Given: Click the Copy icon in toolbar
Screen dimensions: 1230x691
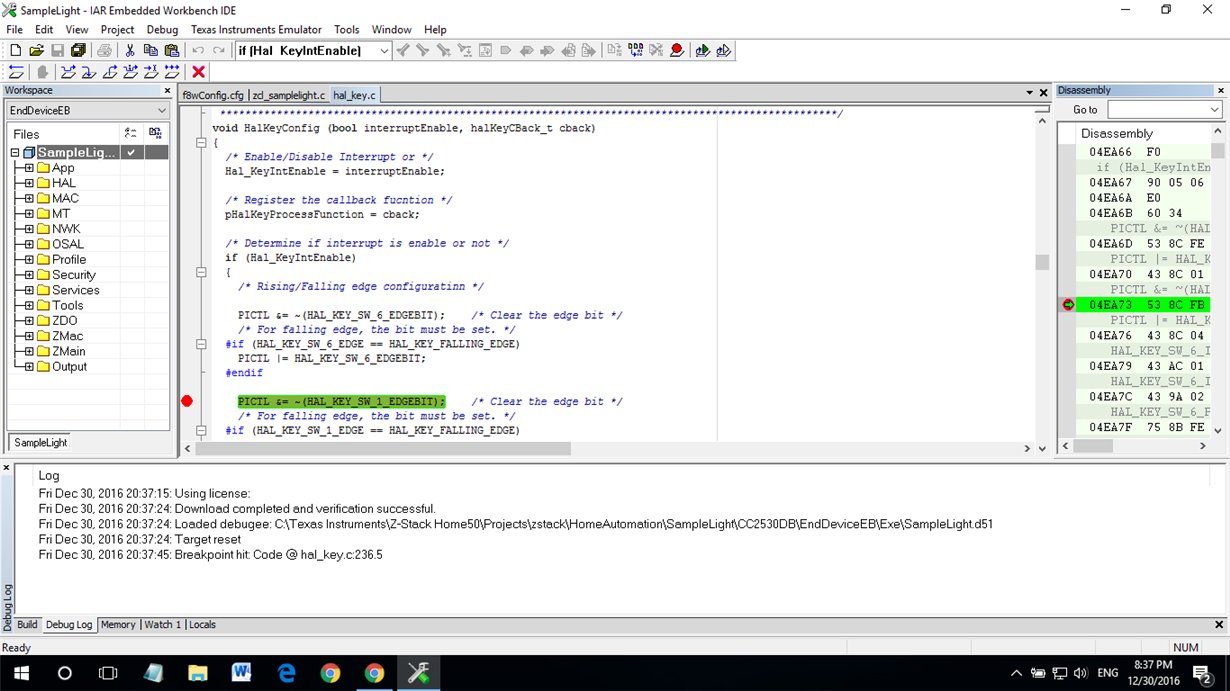Looking at the screenshot, I should [150, 50].
